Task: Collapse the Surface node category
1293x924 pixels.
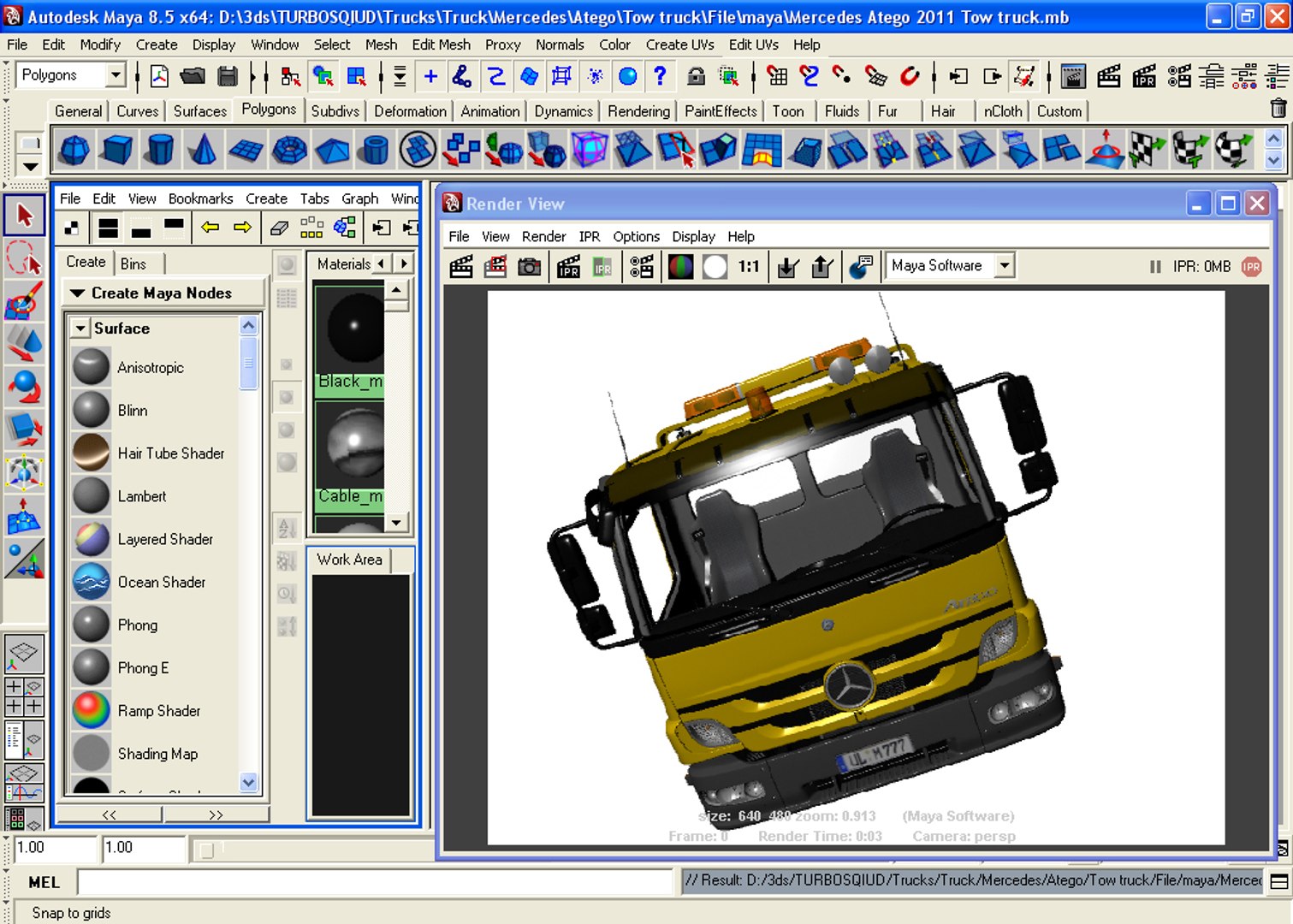Action: coord(80,329)
